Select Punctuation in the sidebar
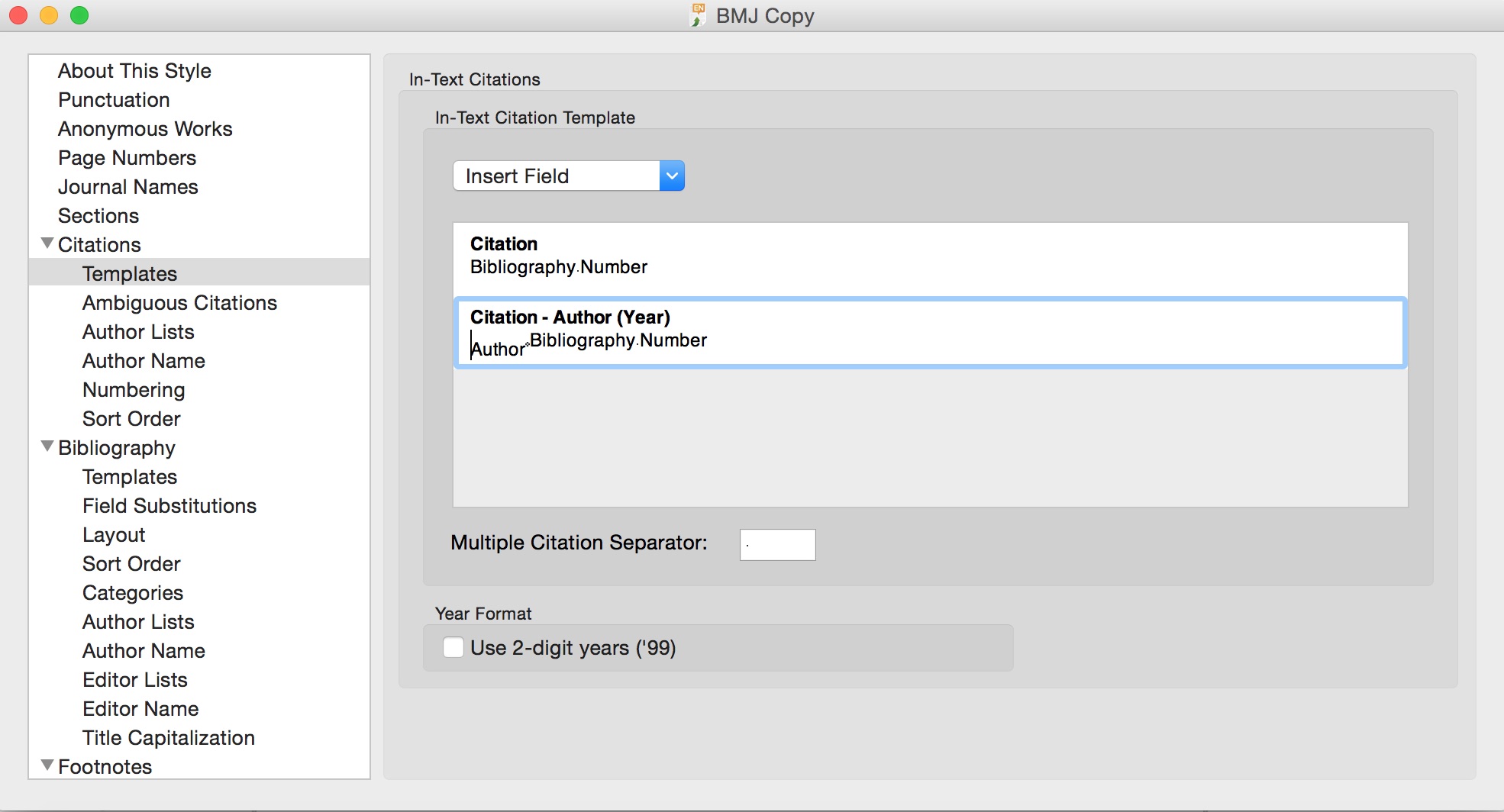 pos(114,100)
